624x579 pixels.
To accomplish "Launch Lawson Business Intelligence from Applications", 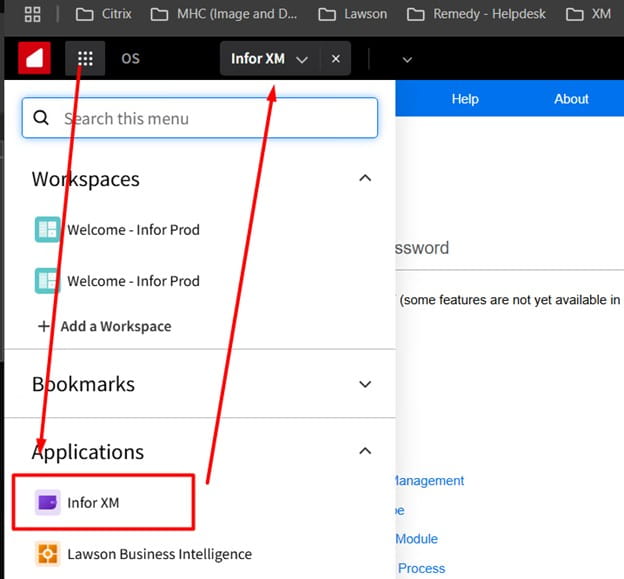I will (x=158, y=554).
